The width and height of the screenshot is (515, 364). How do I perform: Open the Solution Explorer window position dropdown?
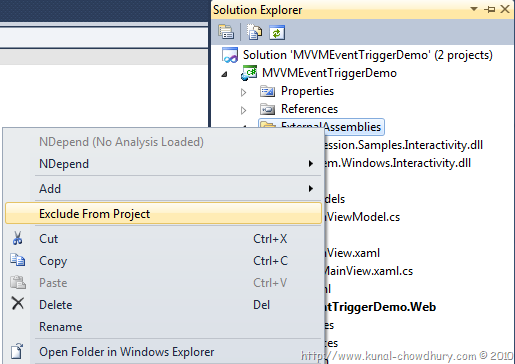coord(474,9)
